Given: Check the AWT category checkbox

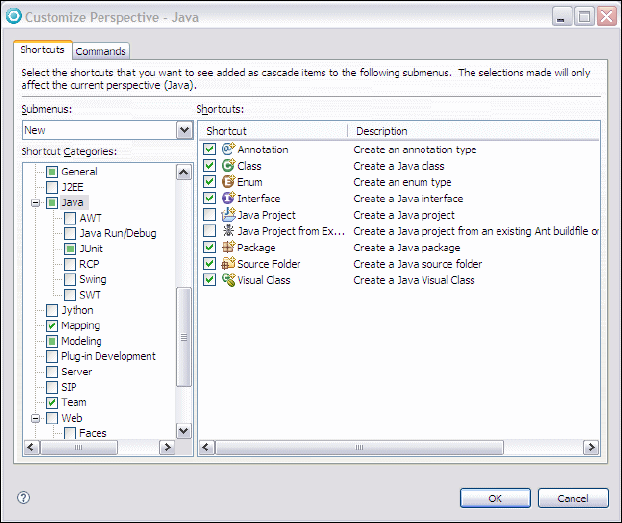Looking at the screenshot, I should click(x=70, y=218).
